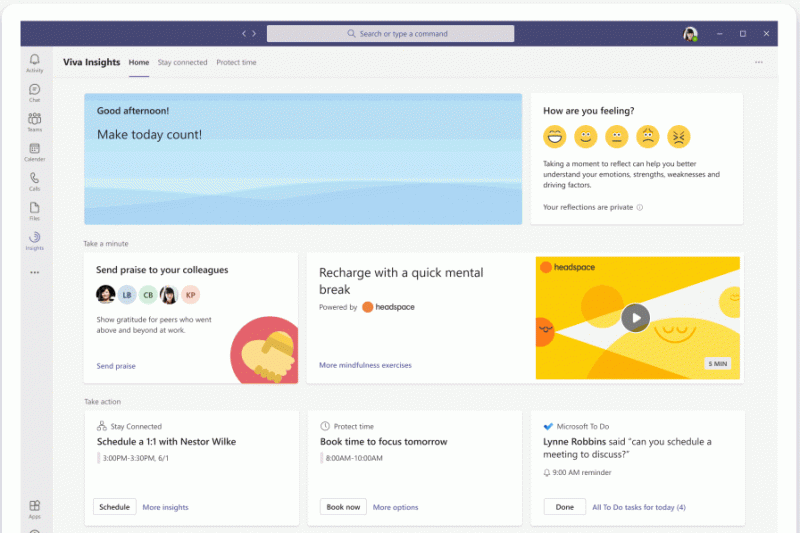Image resolution: width=800 pixels, height=533 pixels.
Task: Click the search or command box
Action: tap(390, 34)
